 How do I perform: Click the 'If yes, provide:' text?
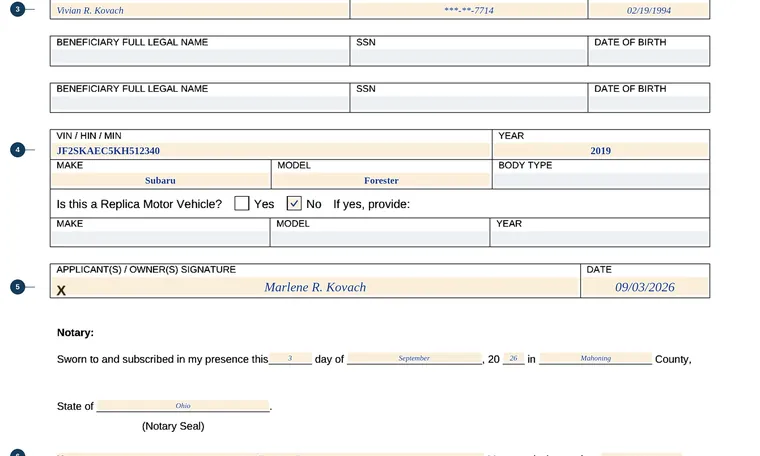point(371,204)
